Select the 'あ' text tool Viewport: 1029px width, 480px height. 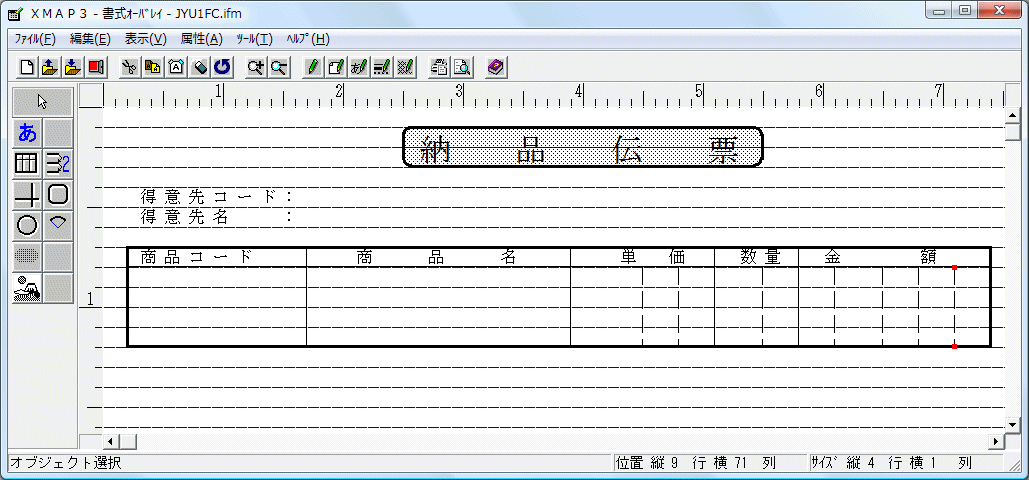(x=28, y=133)
